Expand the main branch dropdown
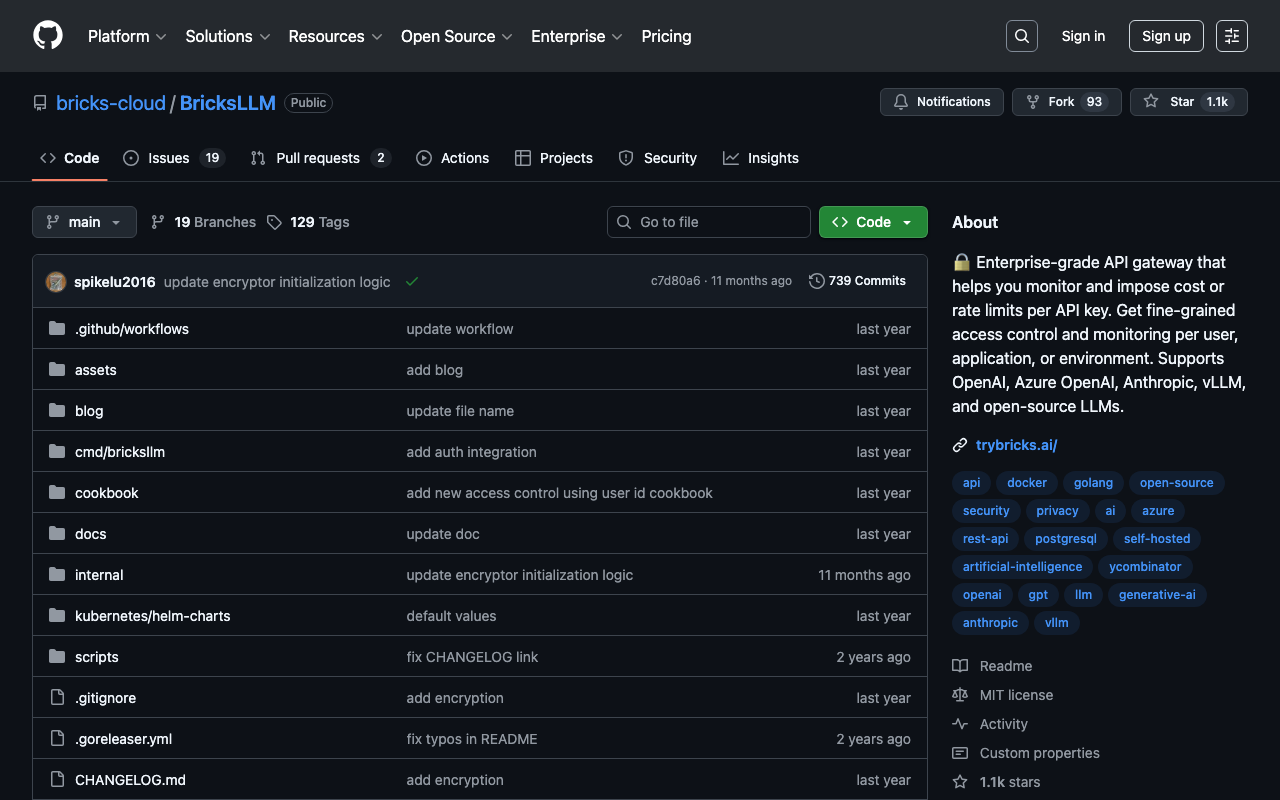Image resolution: width=1280 pixels, height=800 pixels. click(84, 222)
